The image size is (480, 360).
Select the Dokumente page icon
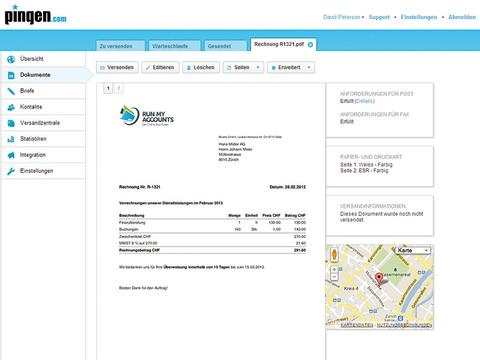11,75
